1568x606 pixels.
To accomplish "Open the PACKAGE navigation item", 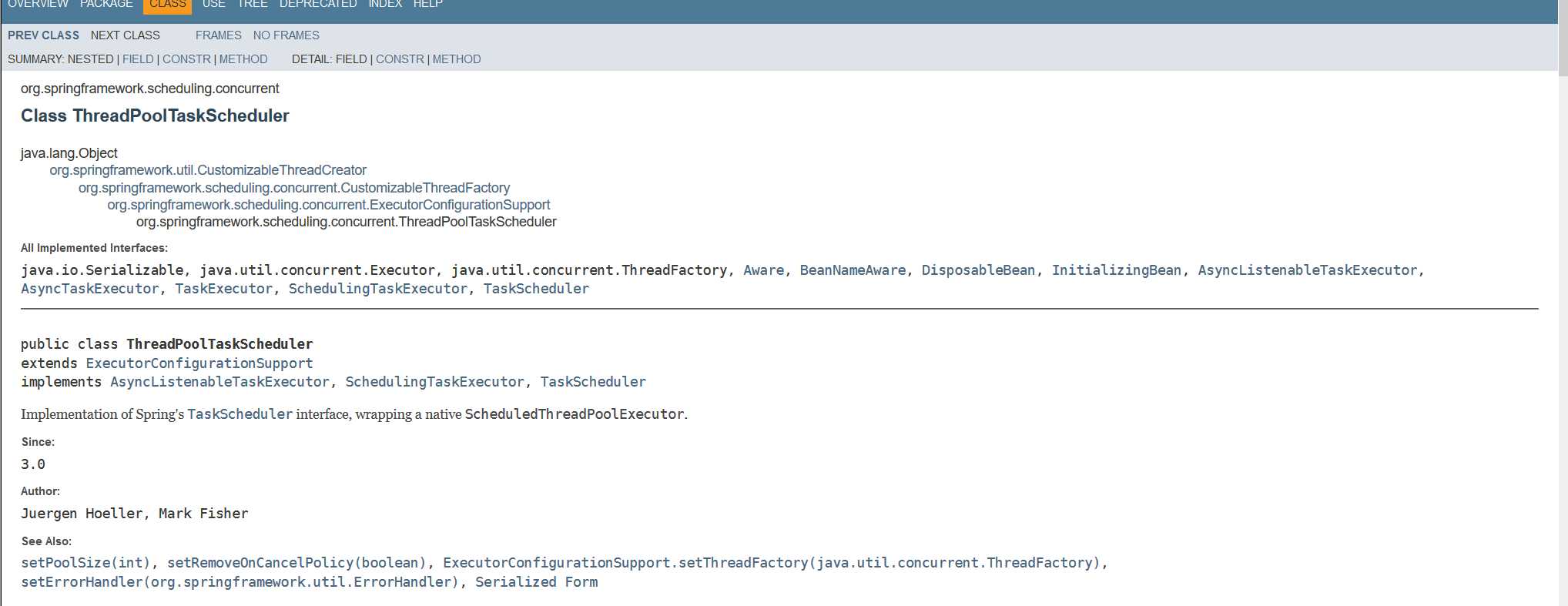I will point(106,4).
